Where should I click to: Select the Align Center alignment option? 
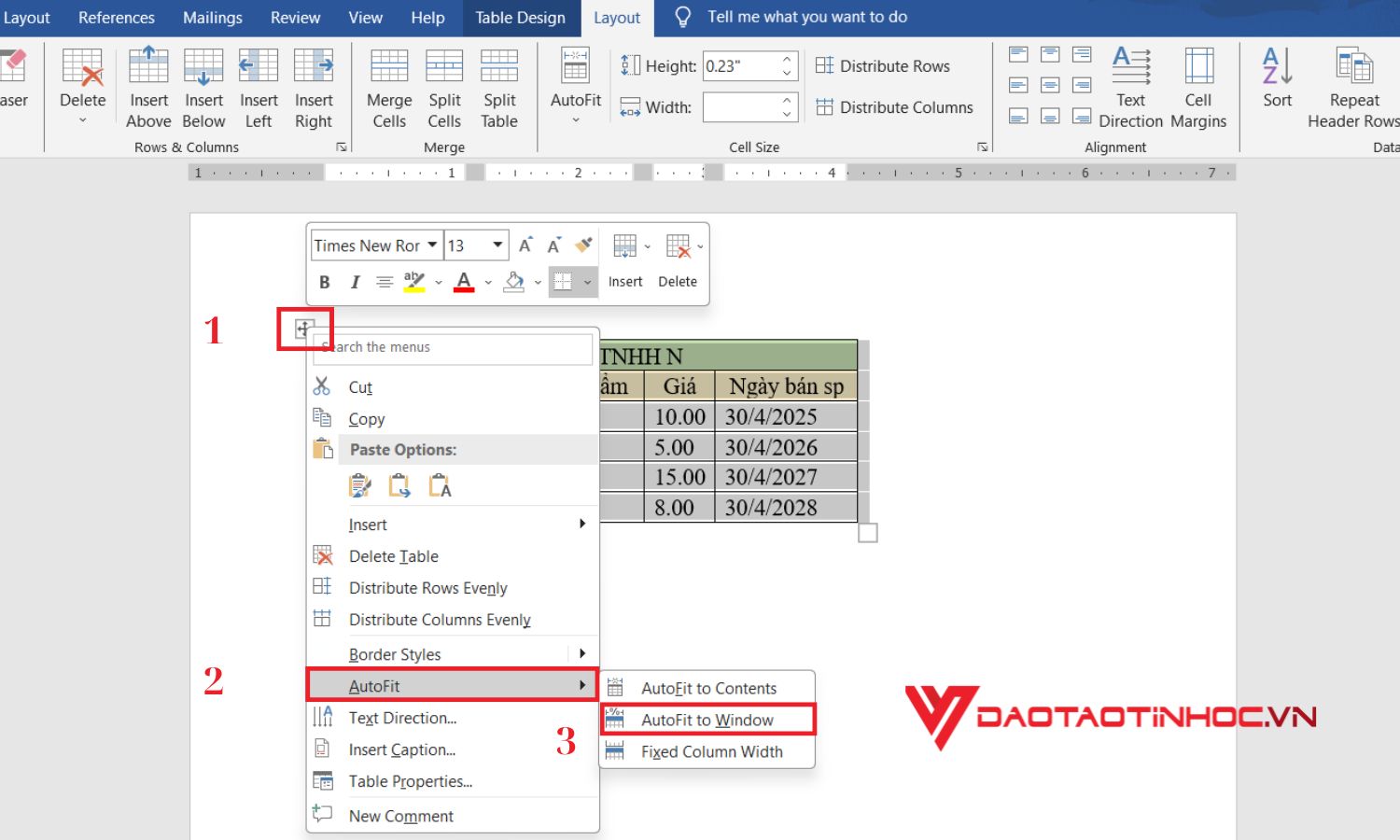[1049, 84]
